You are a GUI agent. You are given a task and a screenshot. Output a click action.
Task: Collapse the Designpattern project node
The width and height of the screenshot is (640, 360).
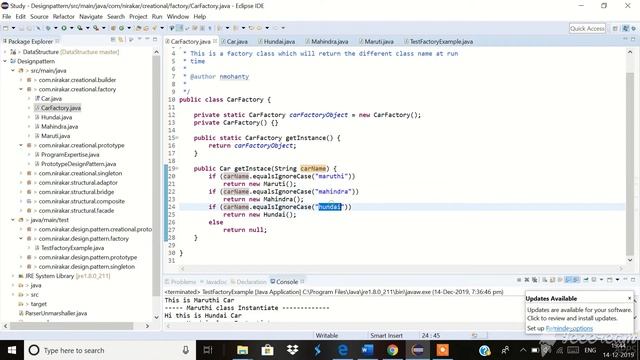click(x=5, y=61)
